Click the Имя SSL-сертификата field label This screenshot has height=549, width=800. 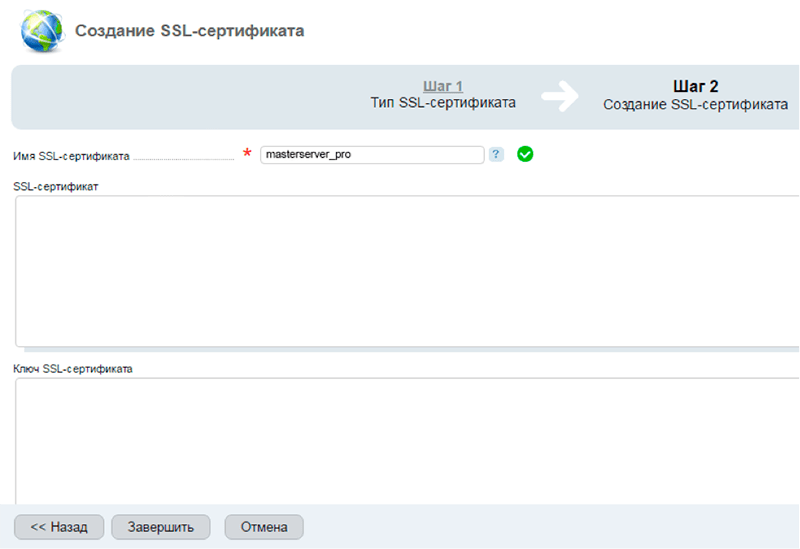[x=71, y=156]
